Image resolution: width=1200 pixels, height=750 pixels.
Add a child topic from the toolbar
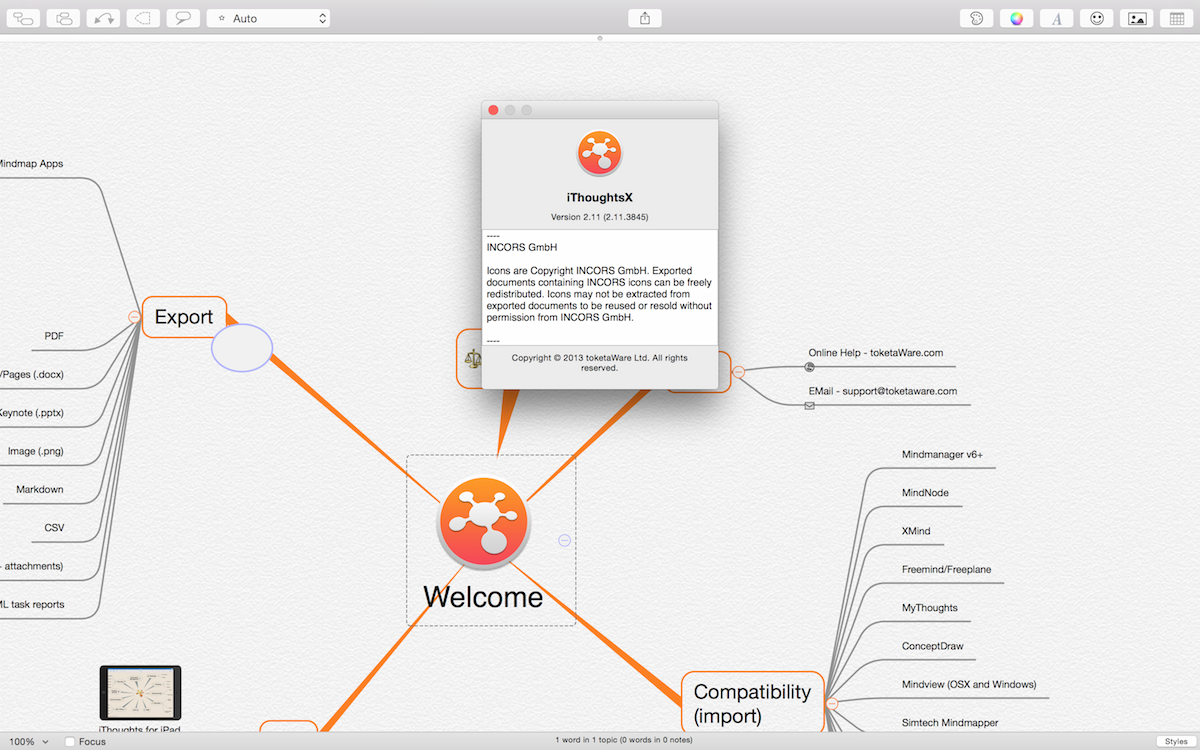23,18
